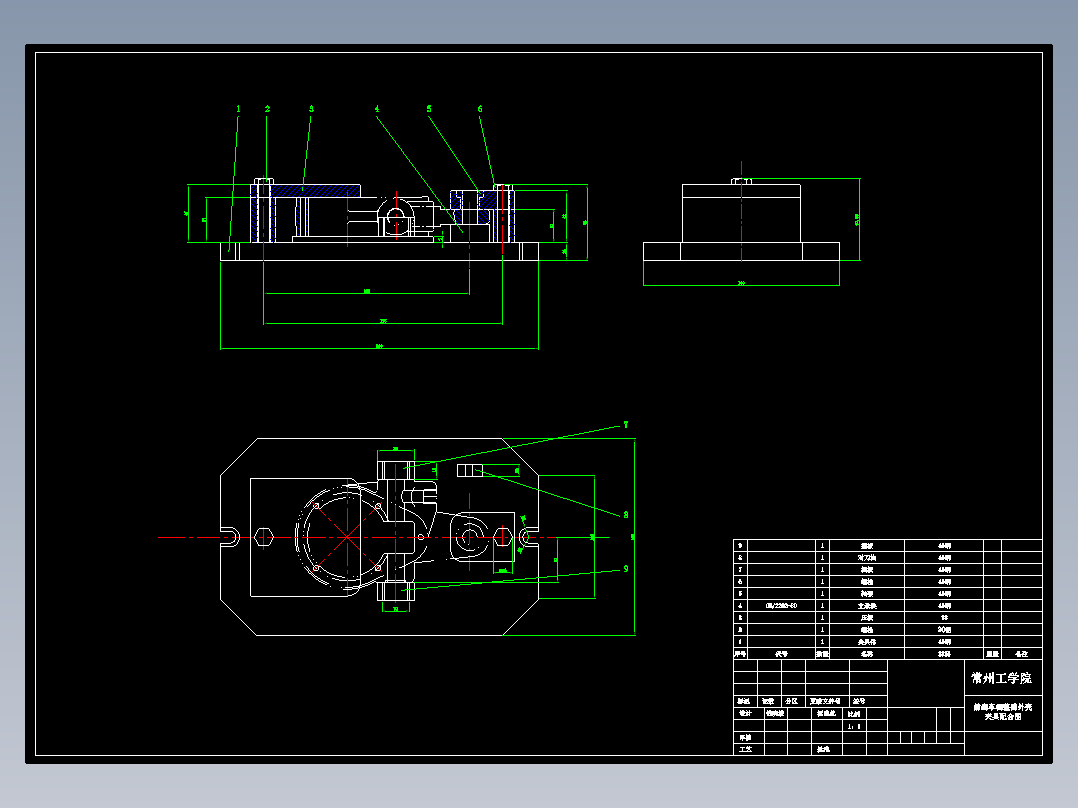This screenshot has height=808, width=1078.
Task: Select part callout number 8 label
Action: [626, 514]
